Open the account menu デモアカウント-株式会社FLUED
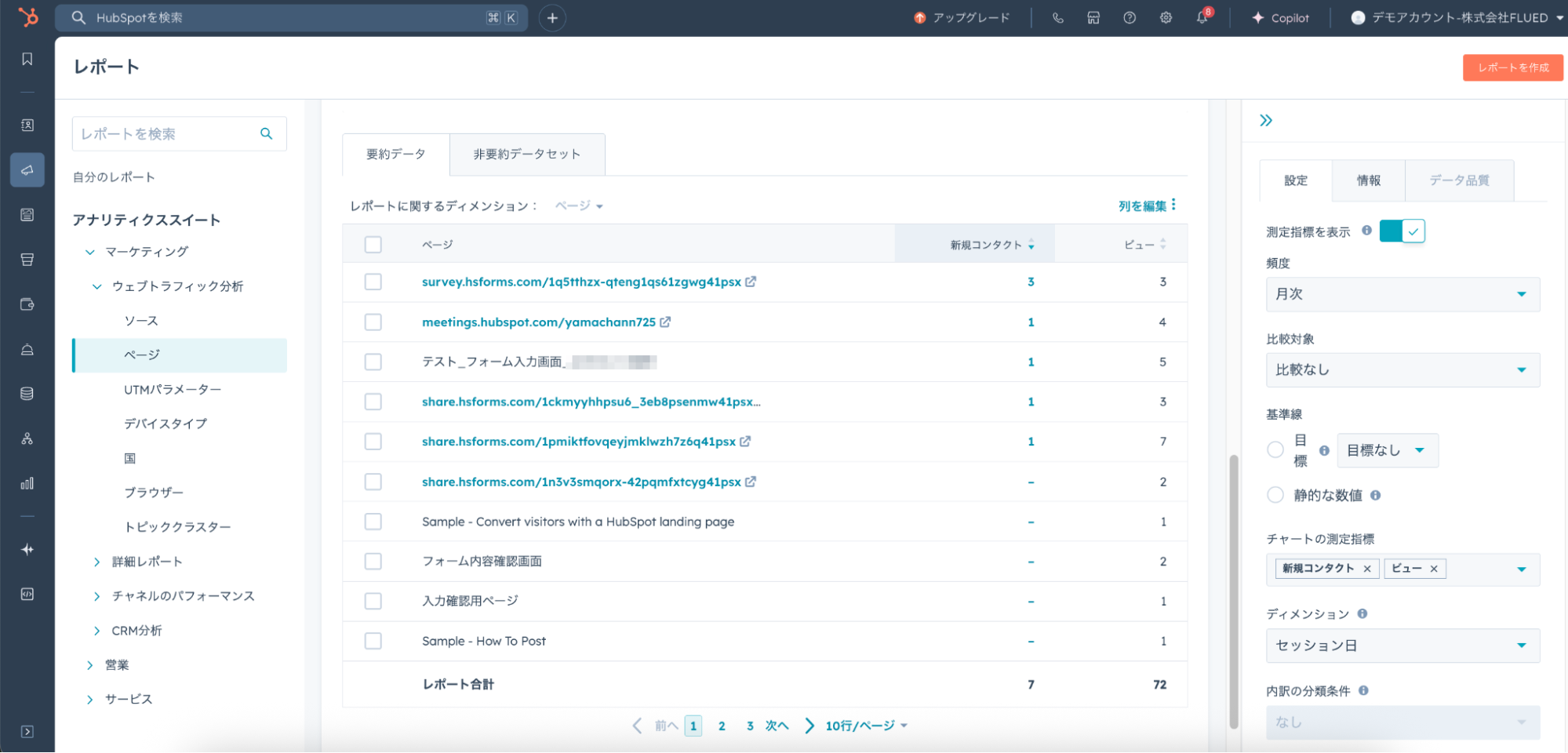 click(1457, 18)
